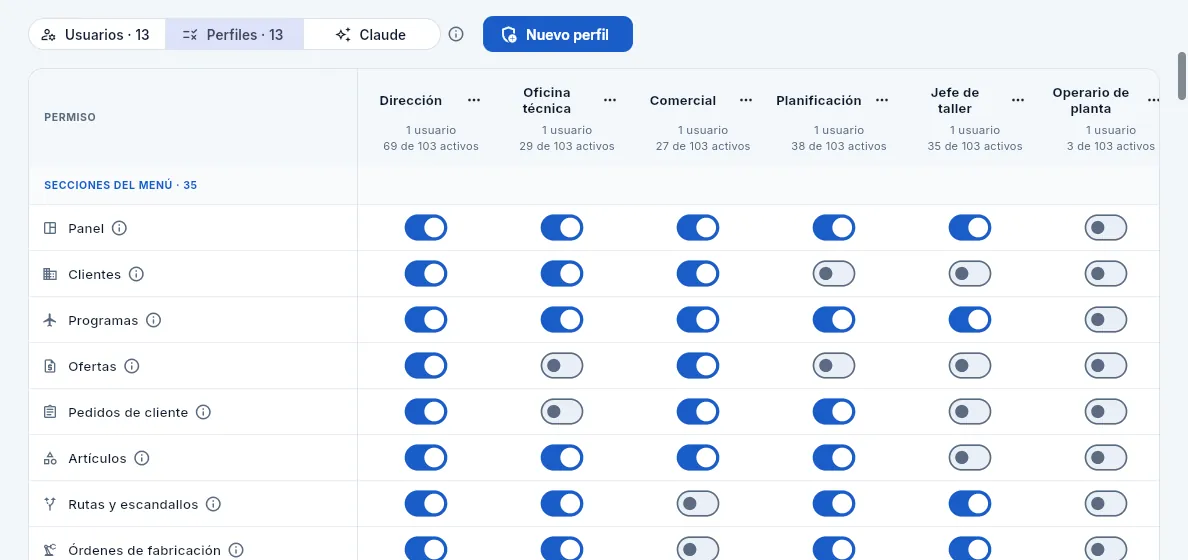Viewport: 1188px width, 560px height.
Task: Click the "Pedidos de cliente" row label
Action: tap(128, 412)
